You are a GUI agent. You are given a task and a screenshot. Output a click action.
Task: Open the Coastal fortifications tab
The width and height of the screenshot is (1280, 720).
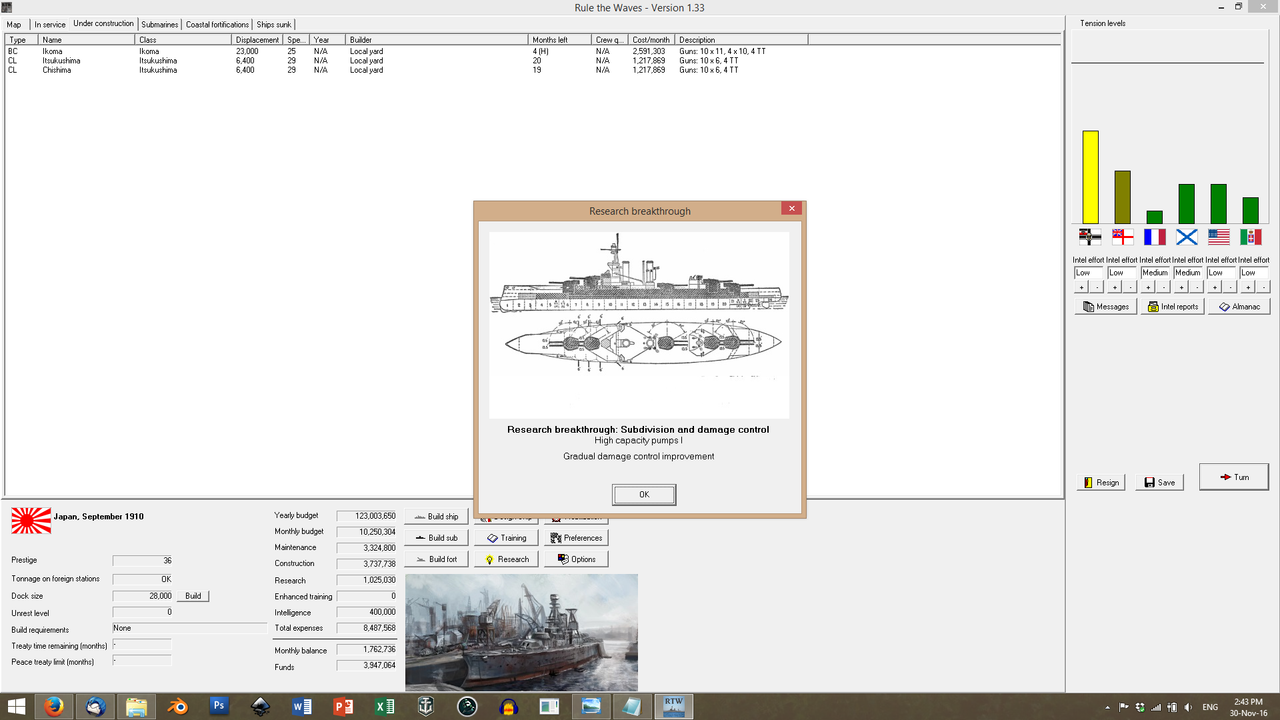217,24
